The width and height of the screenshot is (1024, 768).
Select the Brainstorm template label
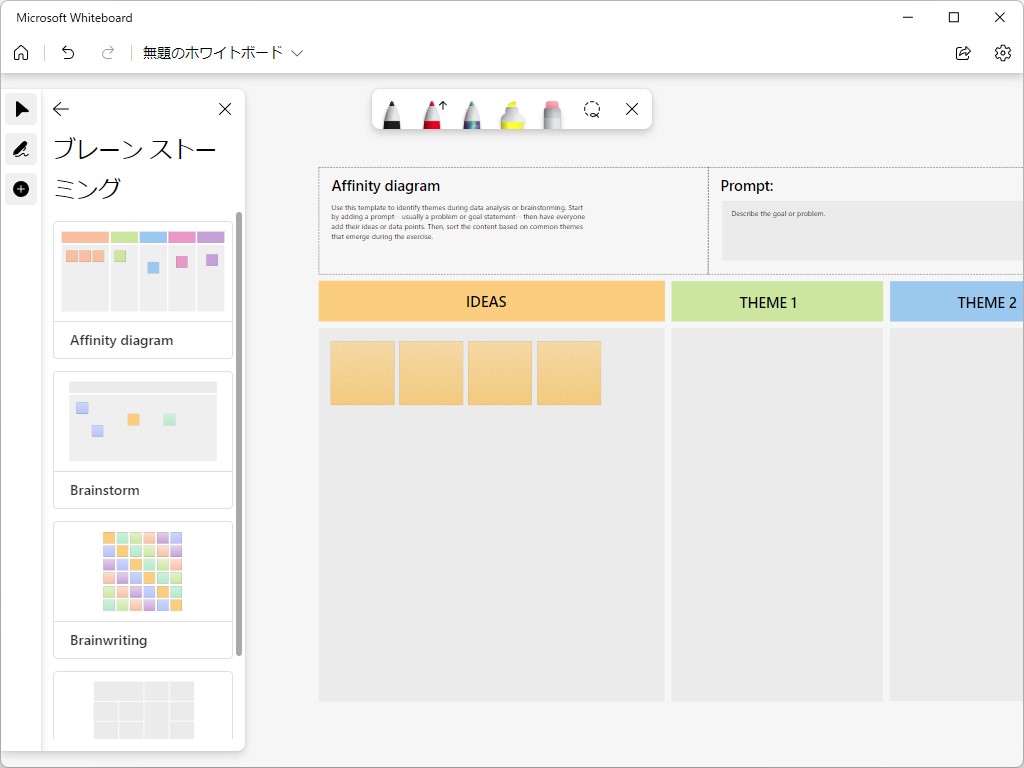coord(104,490)
